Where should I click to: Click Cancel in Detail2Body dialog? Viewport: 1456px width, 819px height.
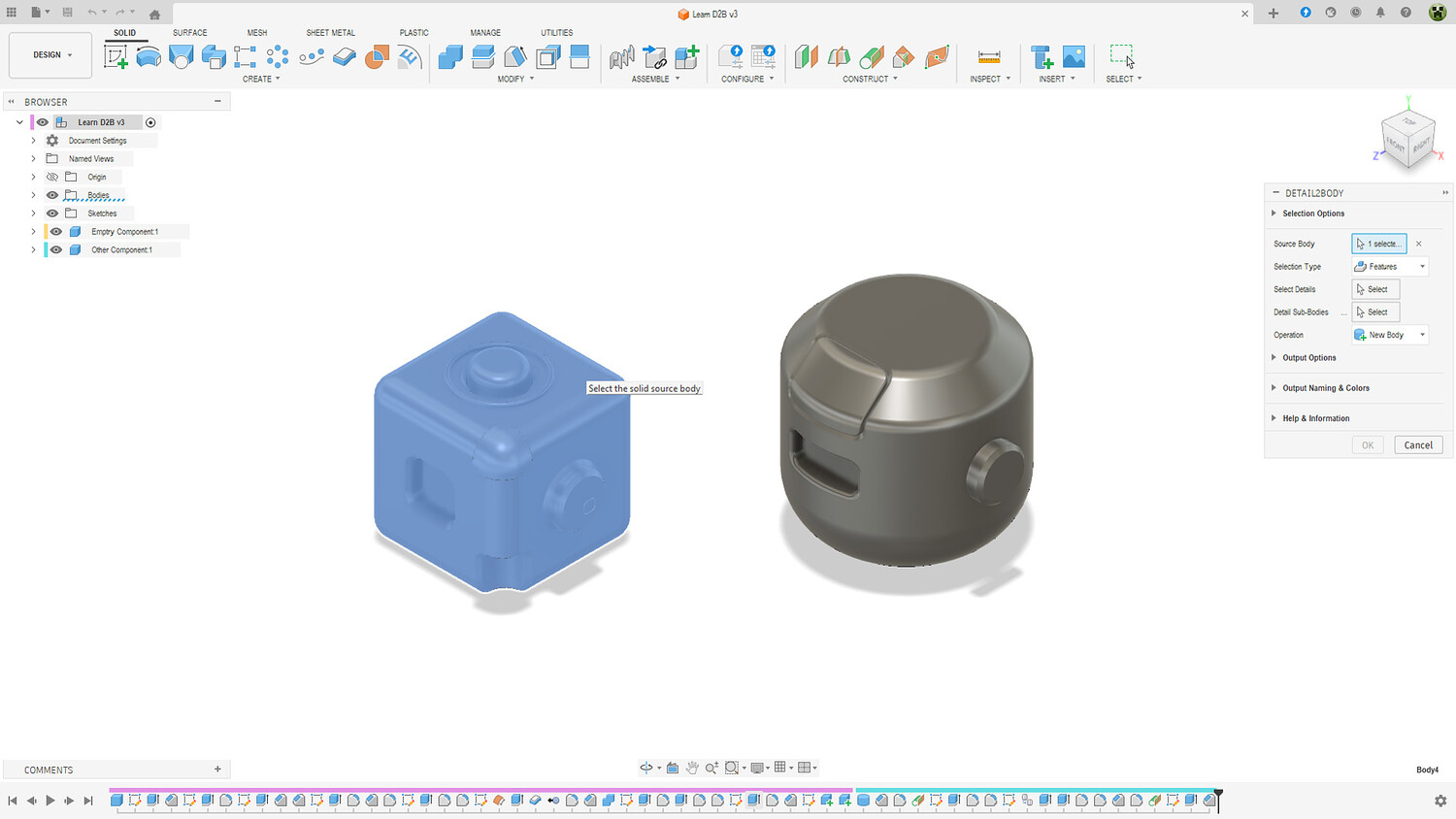click(x=1418, y=445)
